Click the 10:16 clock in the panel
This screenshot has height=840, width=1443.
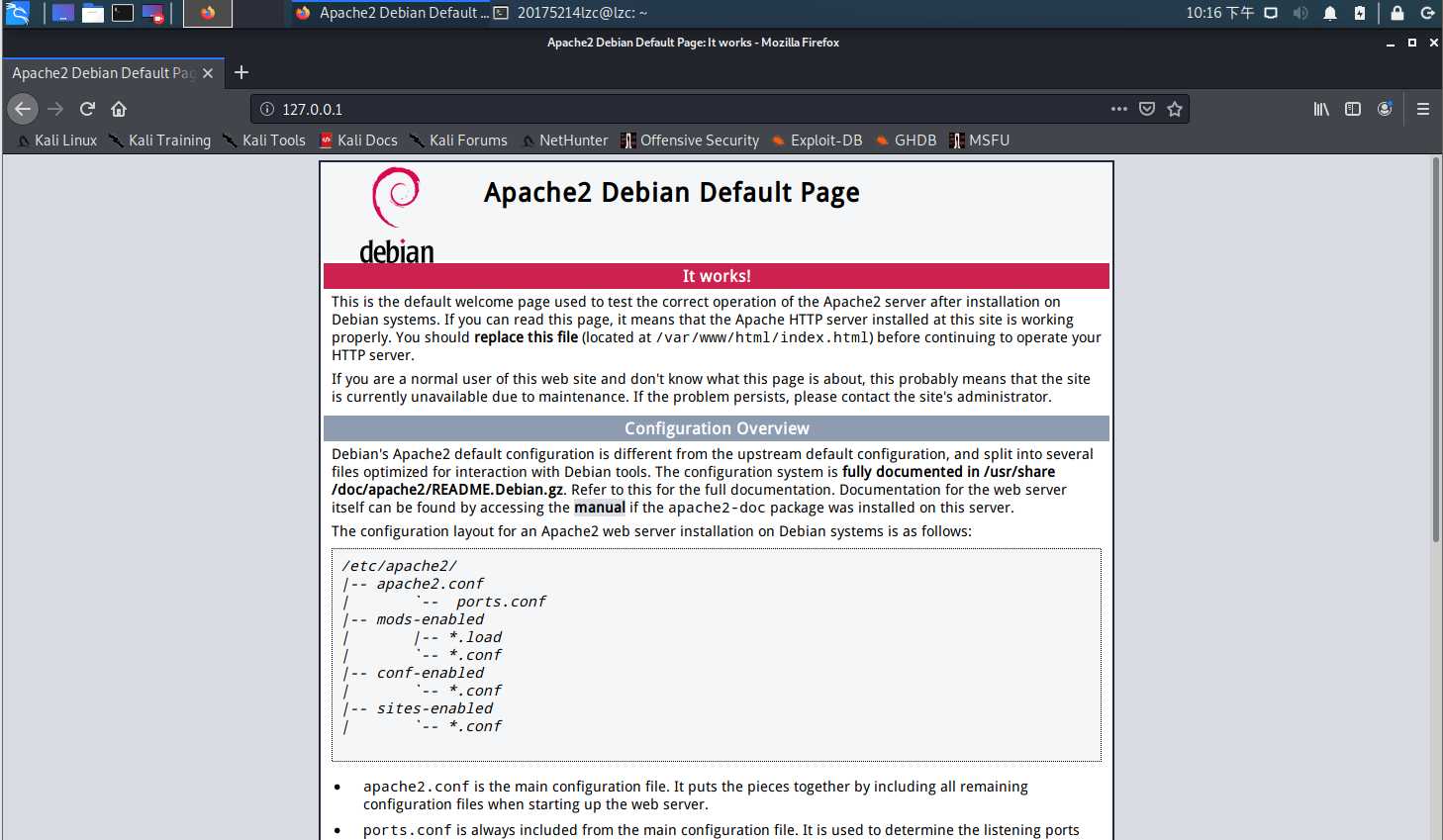point(1219,13)
